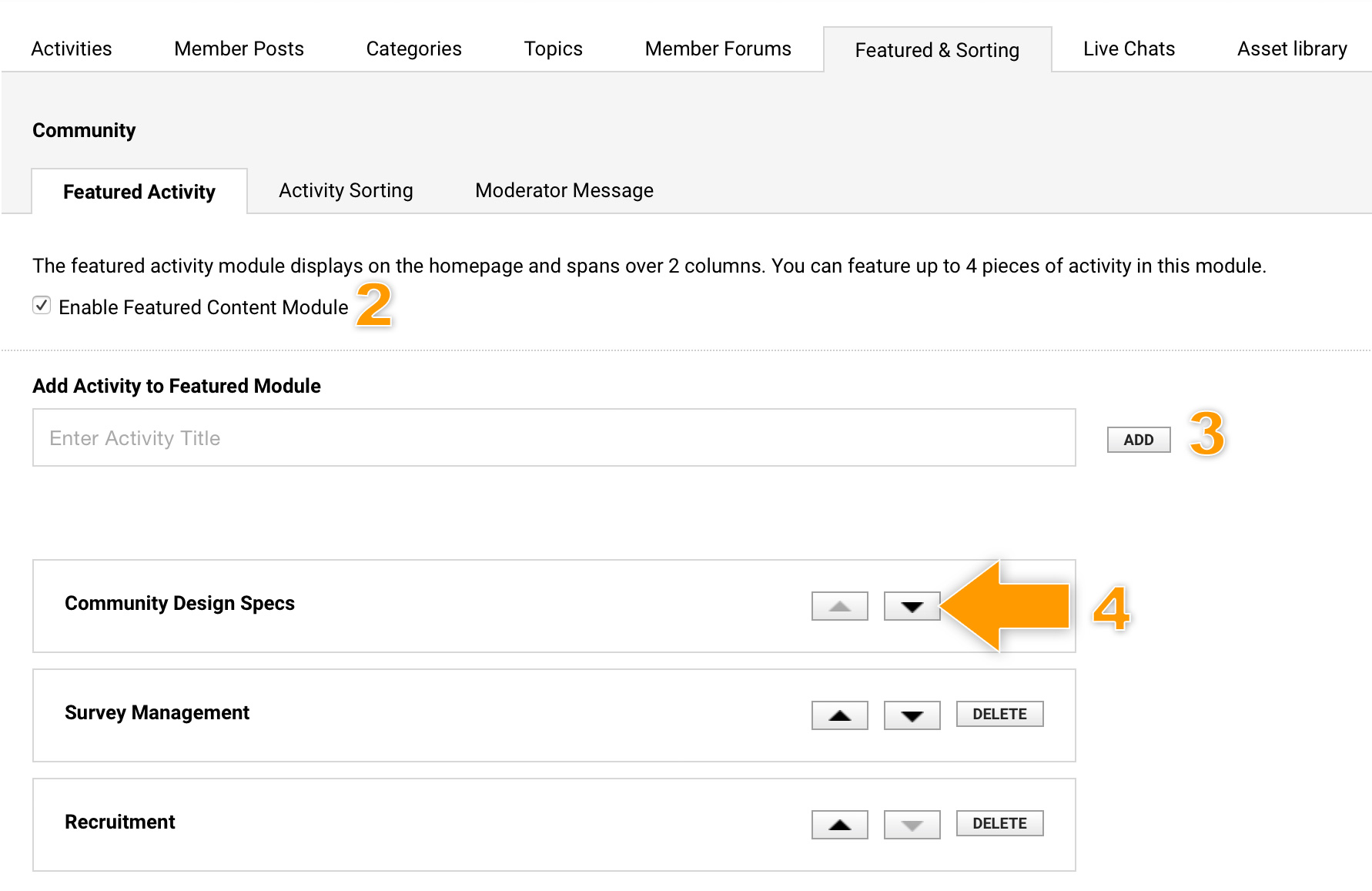The width and height of the screenshot is (1372, 891).
Task: Select Featured Activity sub-tab
Action: tap(139, 192)
